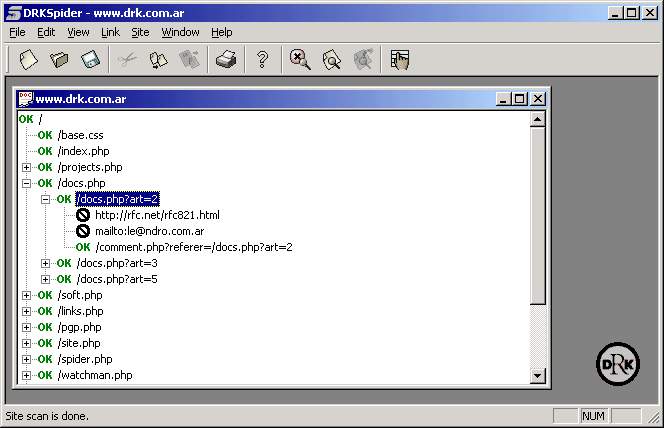Click the DRKSpider title bar application icon
The image size is (664, 428).
[x=13, y=13]
